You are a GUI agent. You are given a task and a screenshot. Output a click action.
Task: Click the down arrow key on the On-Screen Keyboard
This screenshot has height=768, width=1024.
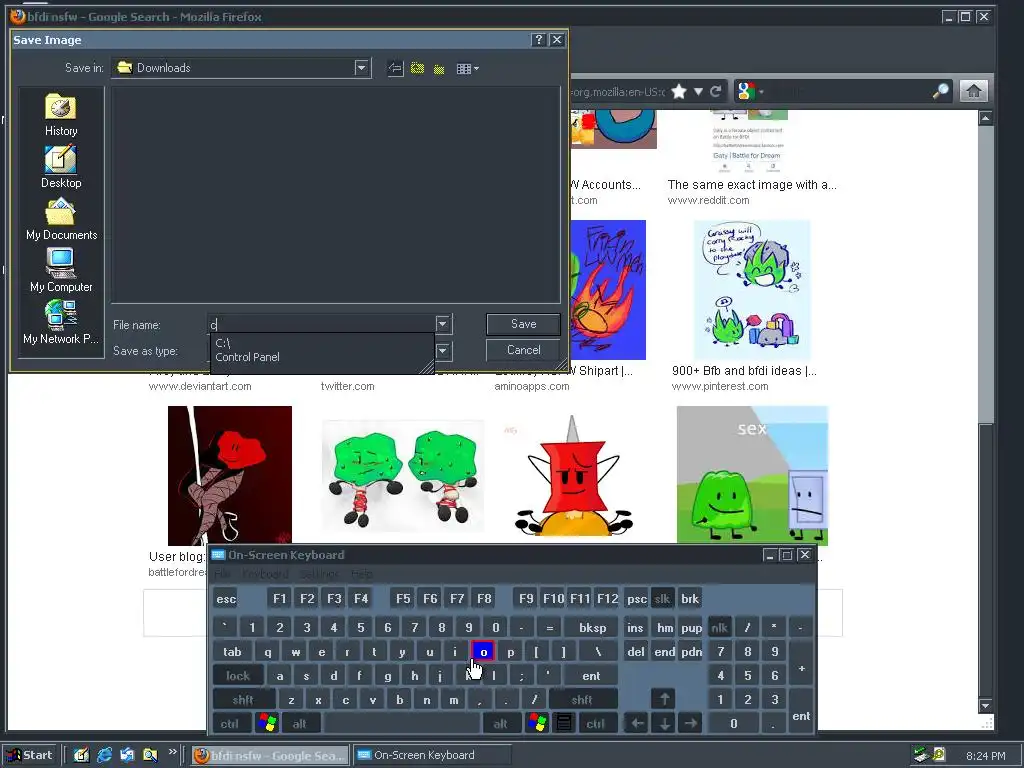[664, 724]
